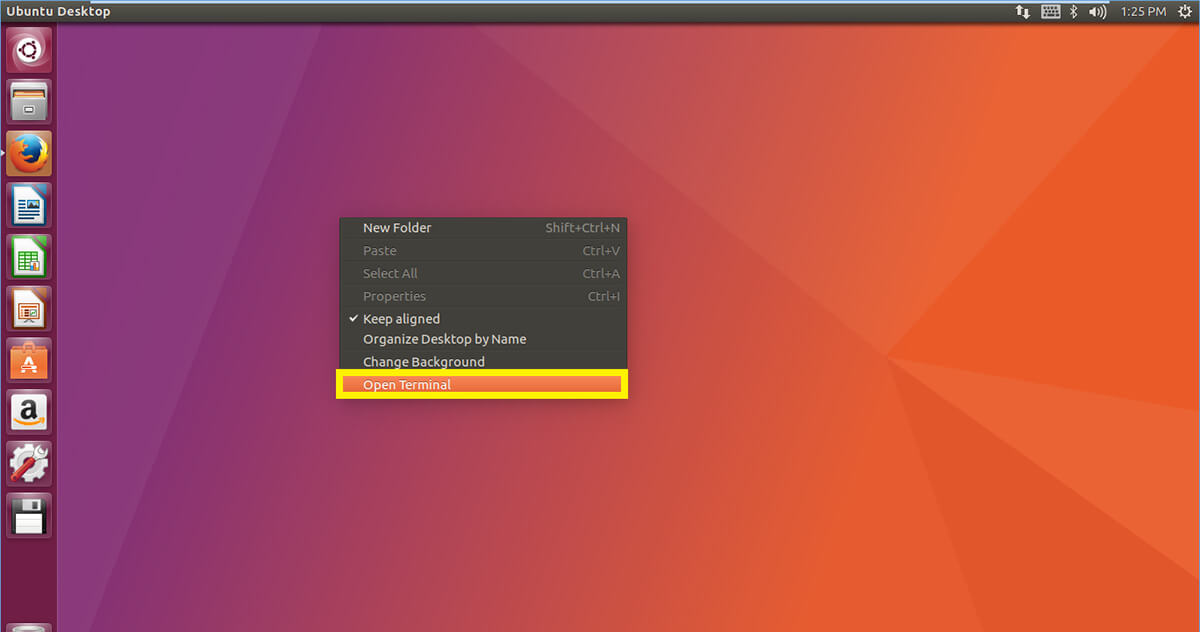Choose New Folder from context menu
Viewport: 1200px width, 632px height.
pyautogui.click(x=483, y=228)
